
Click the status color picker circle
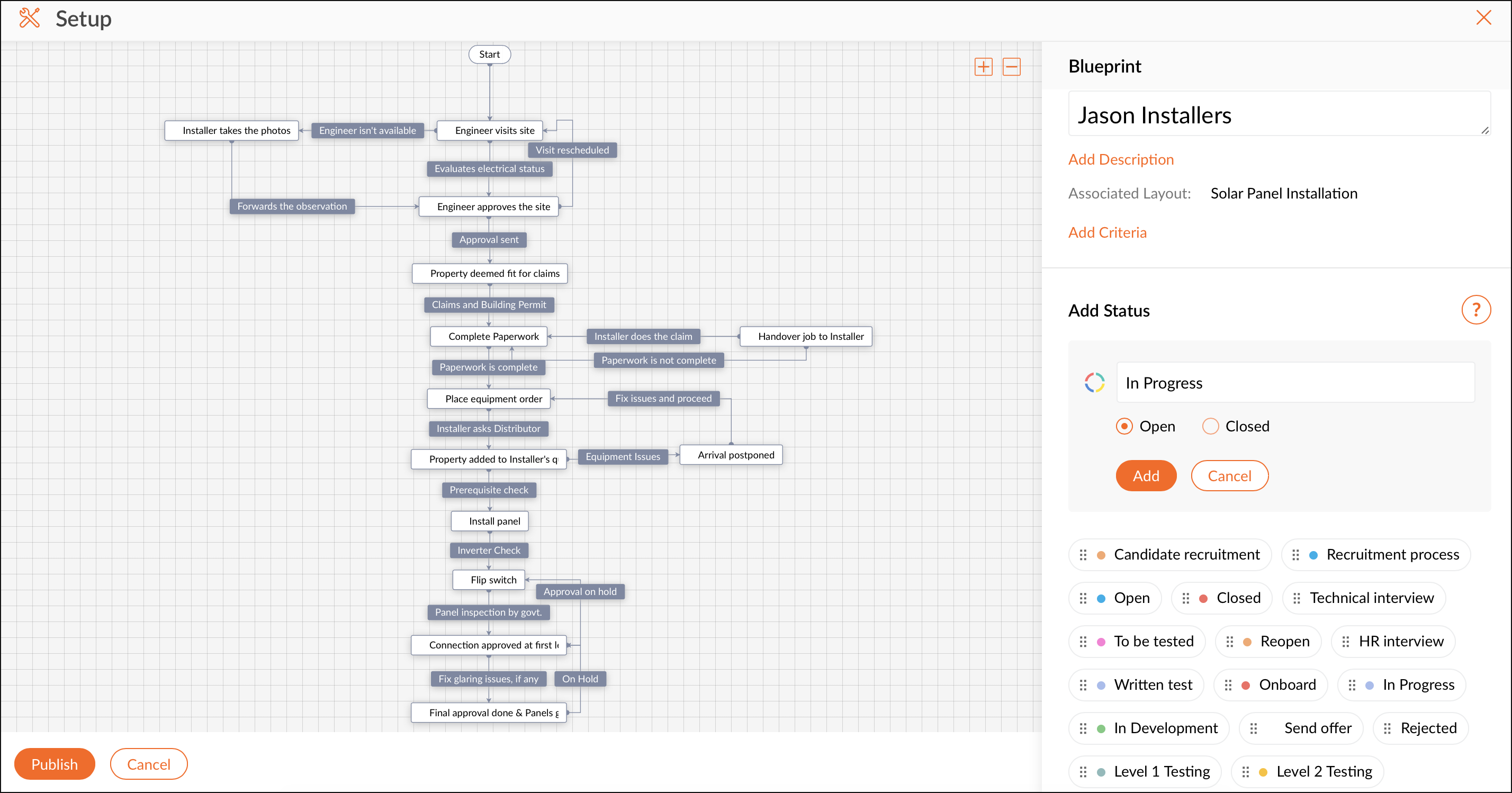click(x=1094, y=383)
